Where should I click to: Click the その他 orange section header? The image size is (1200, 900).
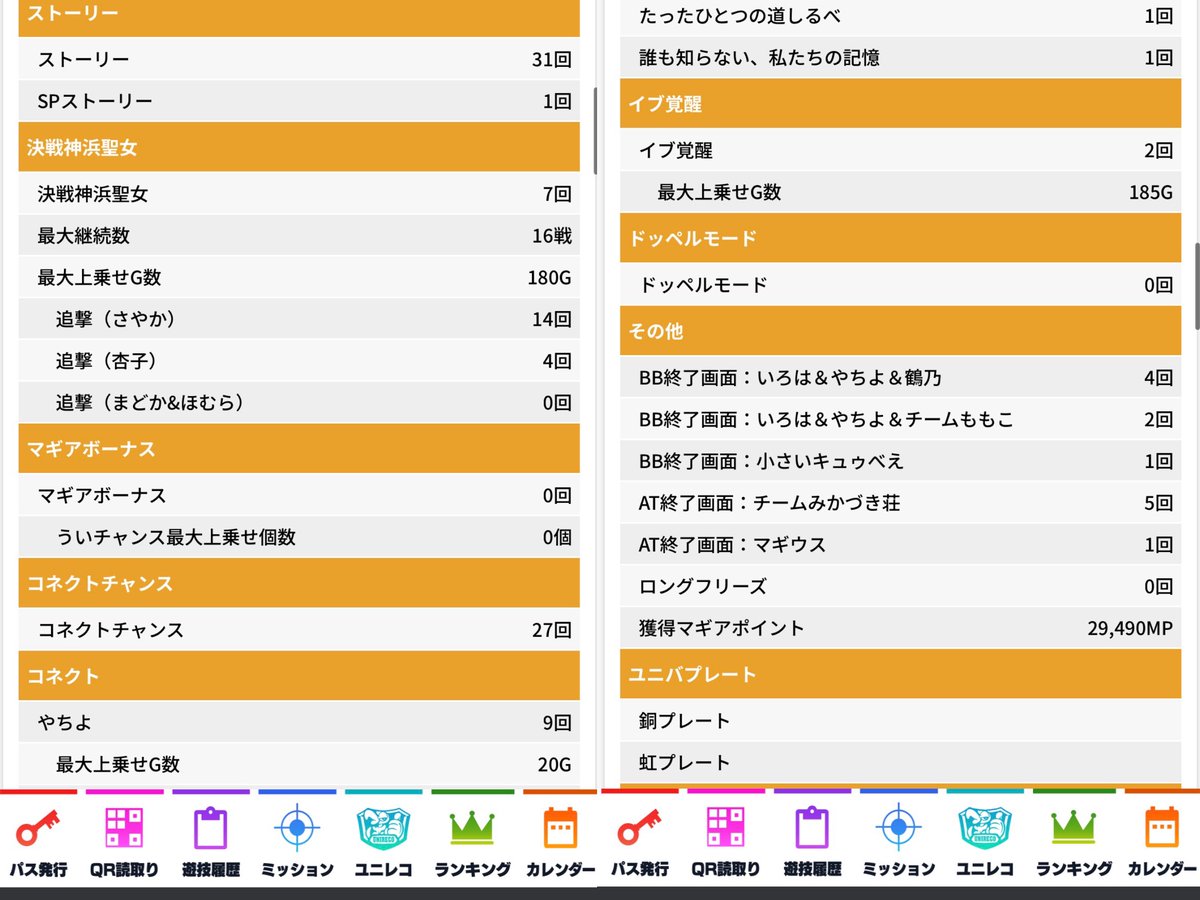pyautogui.click(x=900, y=331)
